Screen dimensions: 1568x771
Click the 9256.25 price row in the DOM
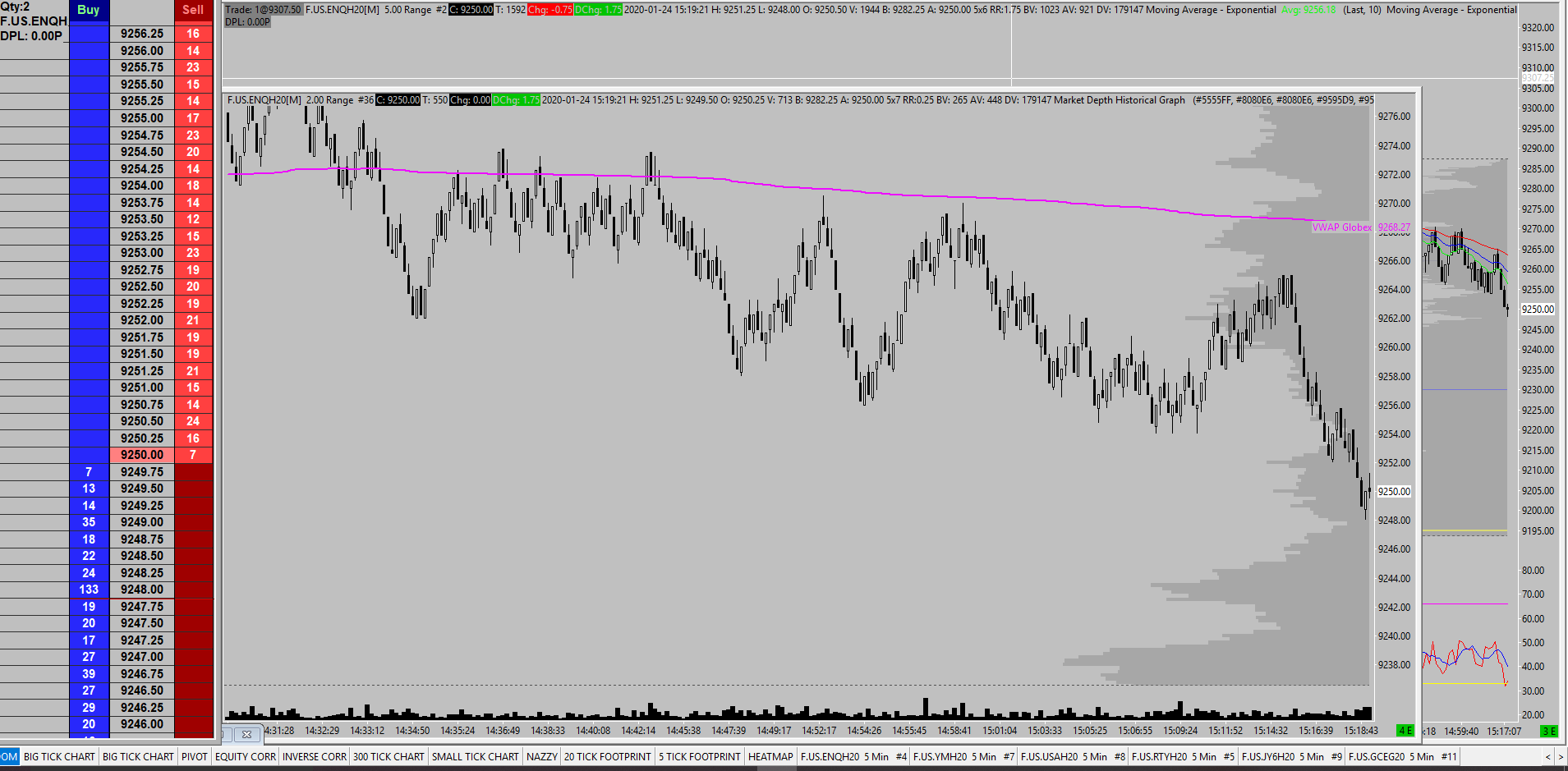click(x=142, y=34)
